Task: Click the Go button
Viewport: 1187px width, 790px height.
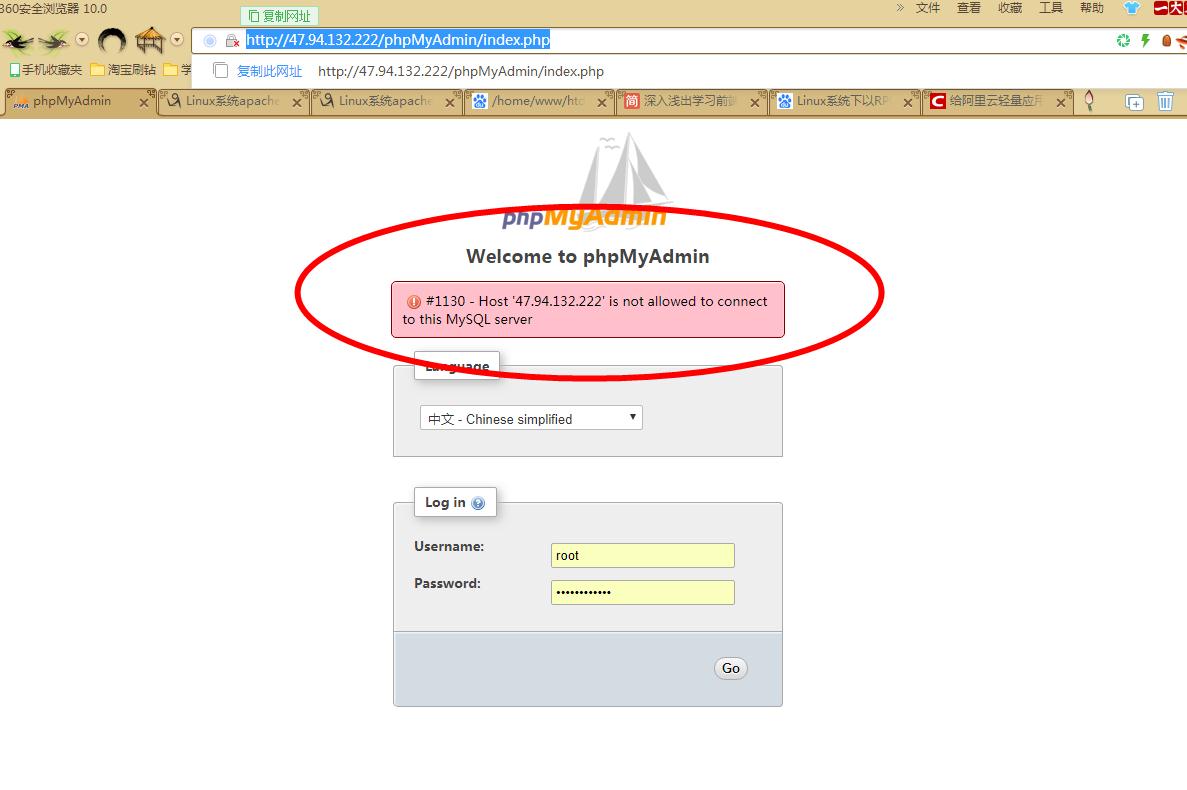Action: [x=731, y=668]
